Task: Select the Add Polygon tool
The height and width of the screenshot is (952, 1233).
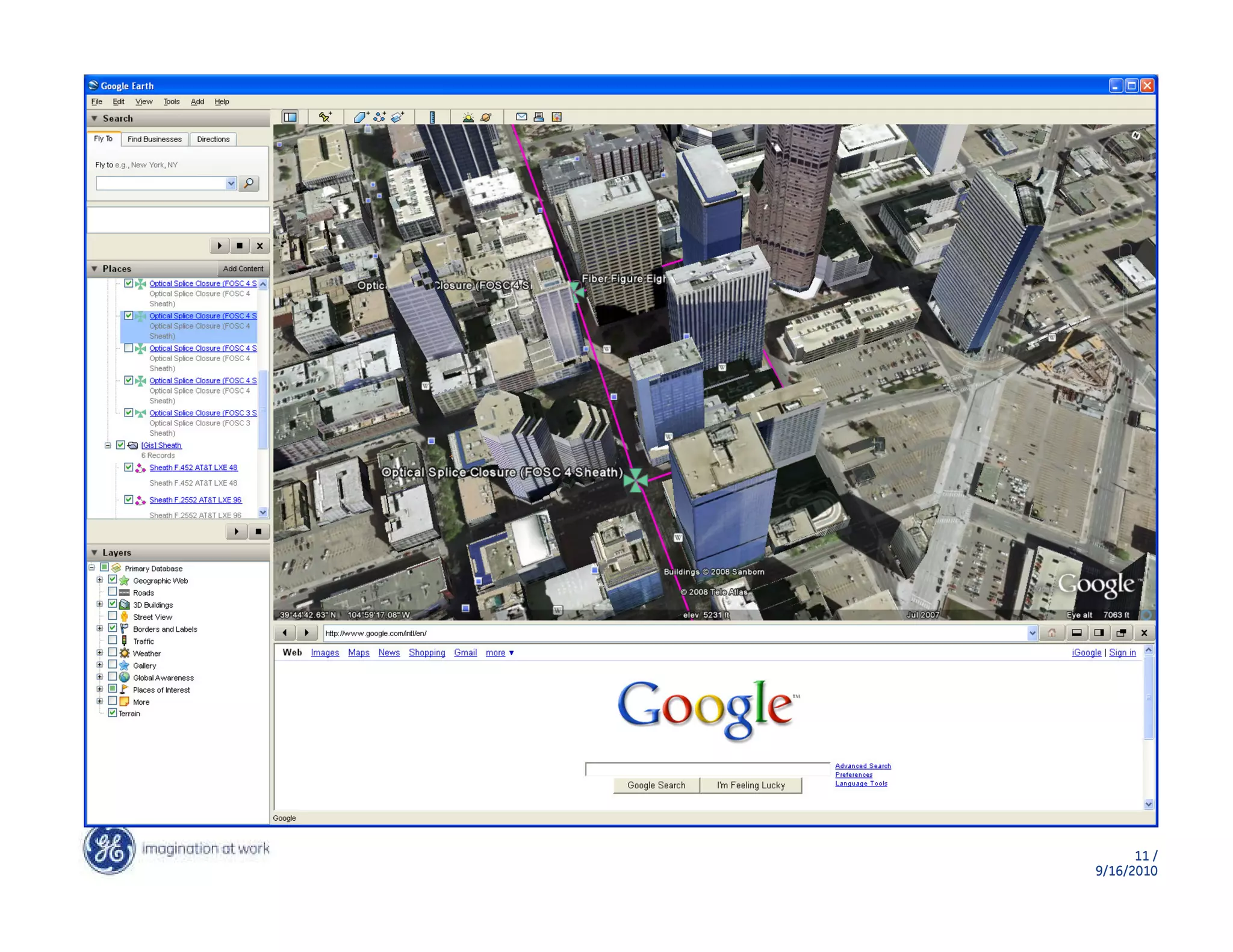Action: (361, 117)
